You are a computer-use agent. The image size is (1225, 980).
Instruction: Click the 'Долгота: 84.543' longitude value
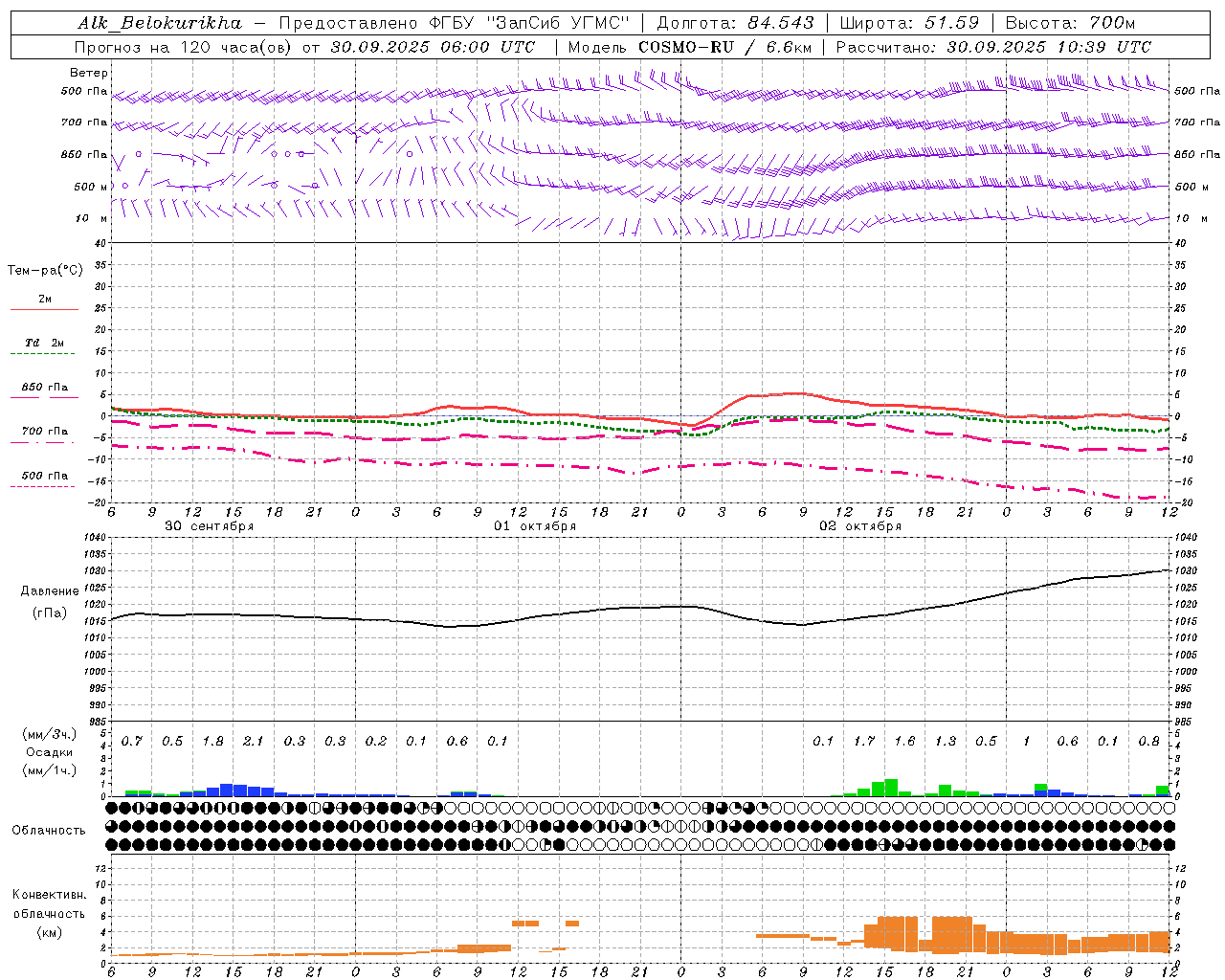click(x=736, y=23)
